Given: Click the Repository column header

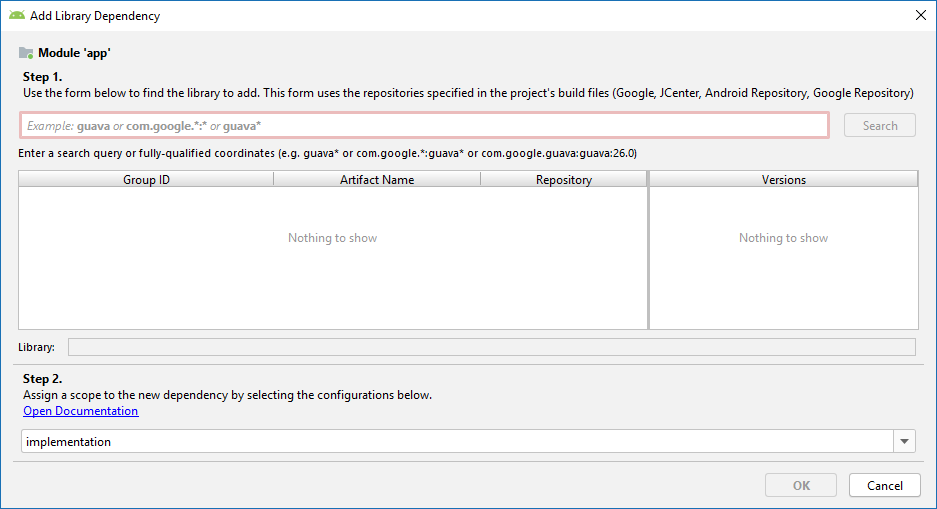Looking at the screenshot, I should click(x=564, y=179).
